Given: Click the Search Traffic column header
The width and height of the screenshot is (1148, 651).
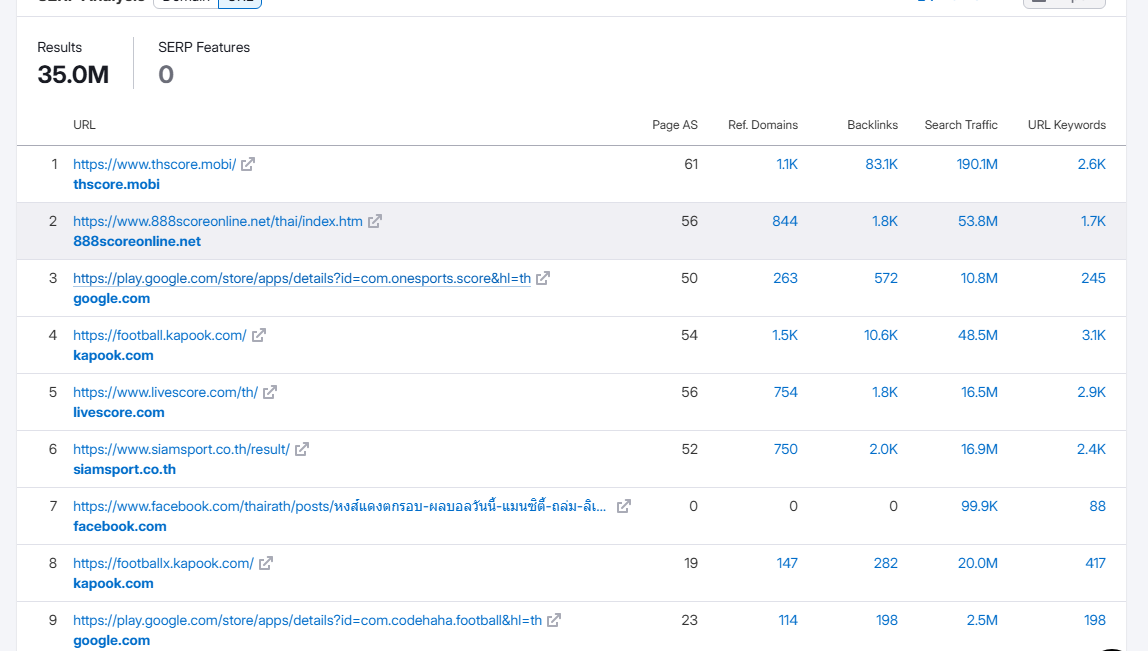Looking at the screenshot, I should [961, 125].
